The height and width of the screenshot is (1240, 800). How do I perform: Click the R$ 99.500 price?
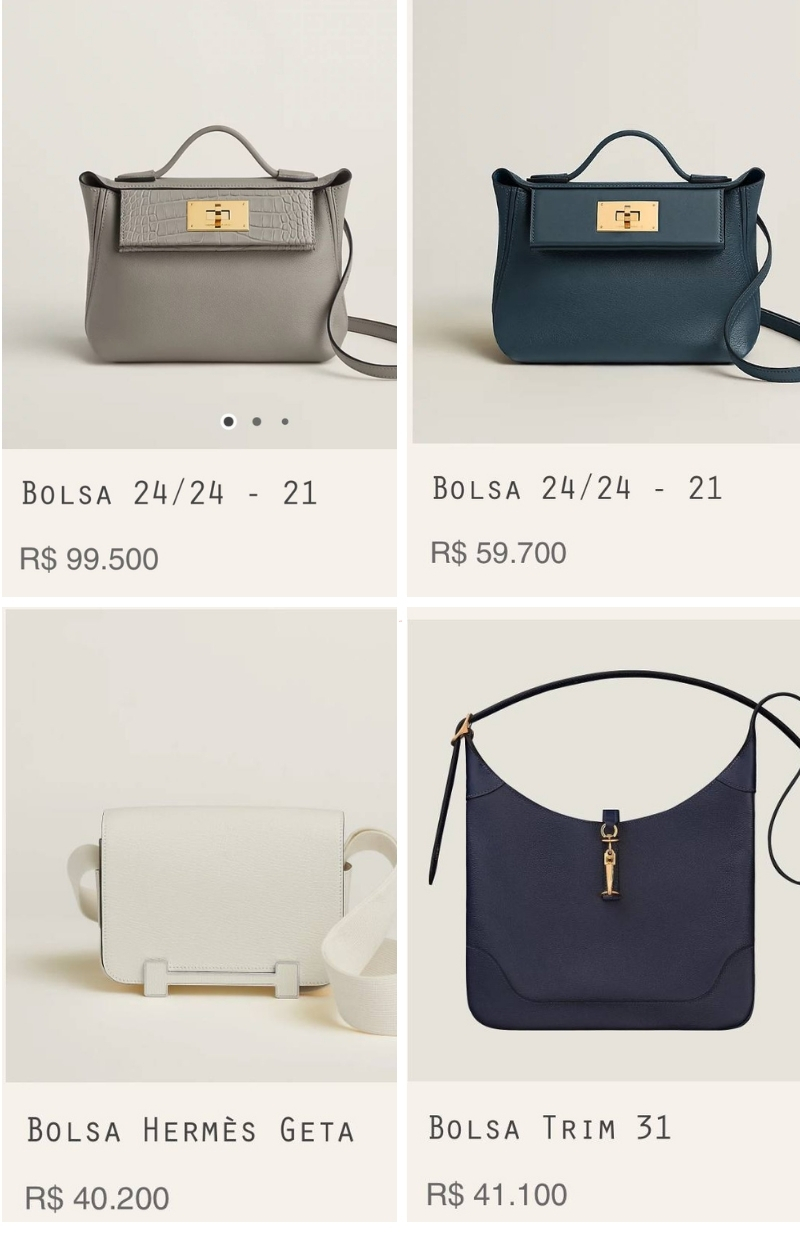(x=89, y=559)
